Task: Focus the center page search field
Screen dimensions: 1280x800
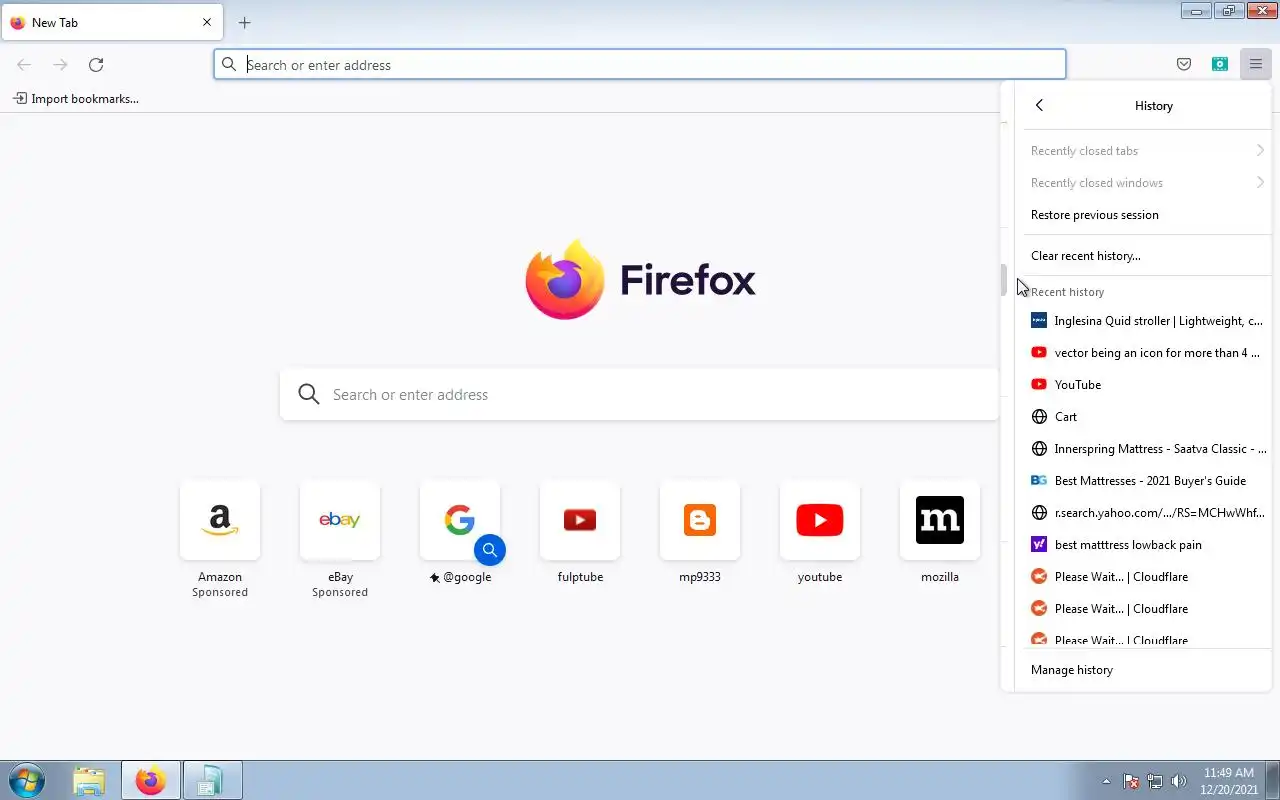Action: click(640, 394)
